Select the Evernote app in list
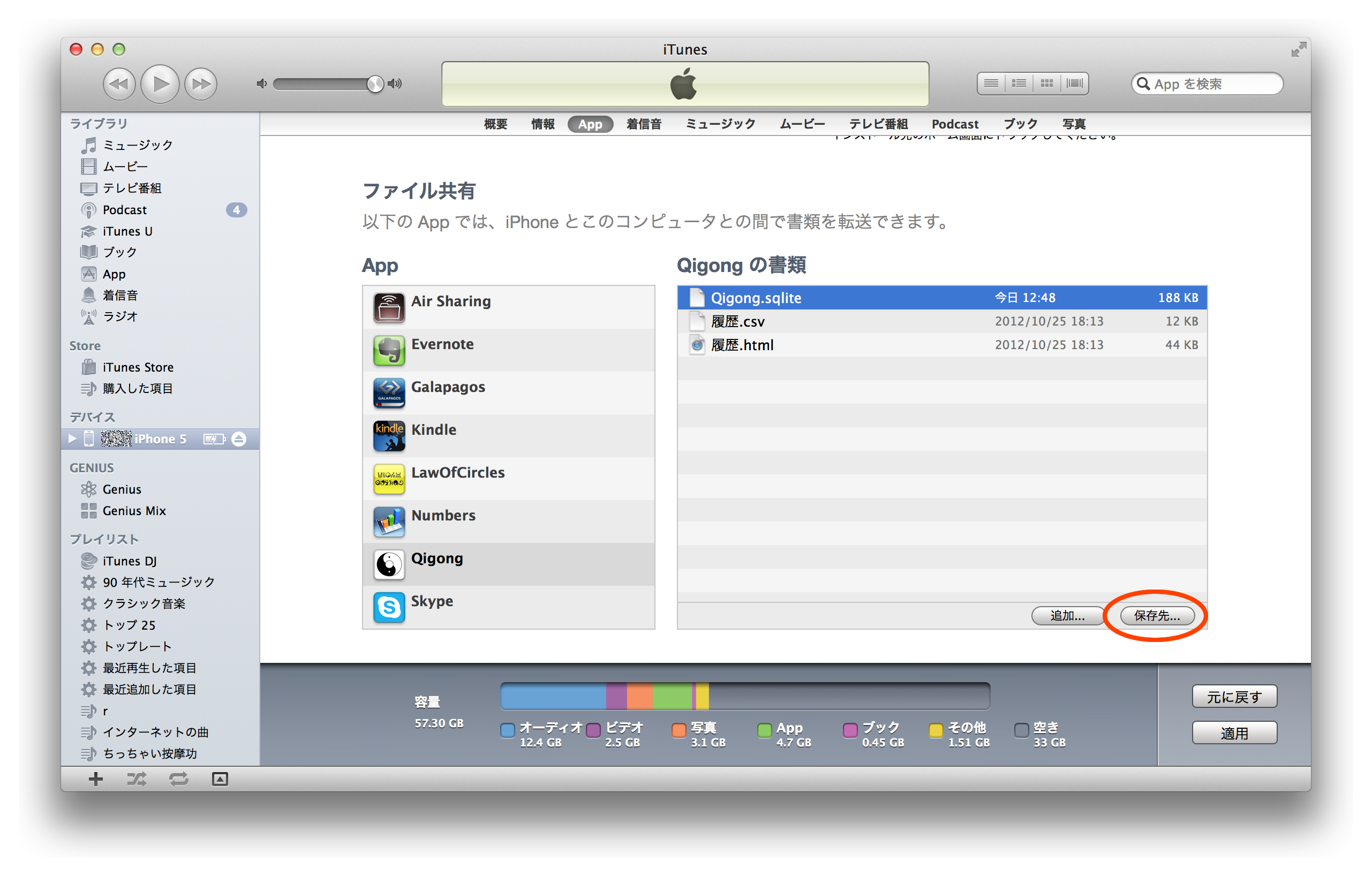The width and height of the screenshot is (1372, 876). click(x=442, y=345)
